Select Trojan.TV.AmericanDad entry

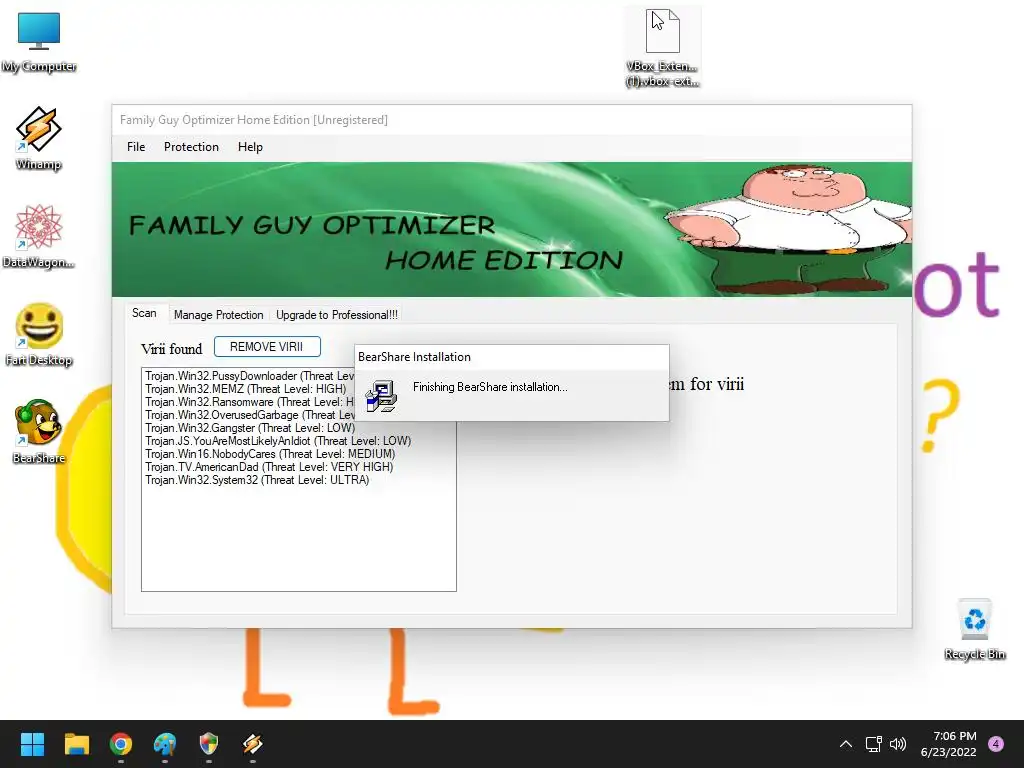tap(269, 467)
